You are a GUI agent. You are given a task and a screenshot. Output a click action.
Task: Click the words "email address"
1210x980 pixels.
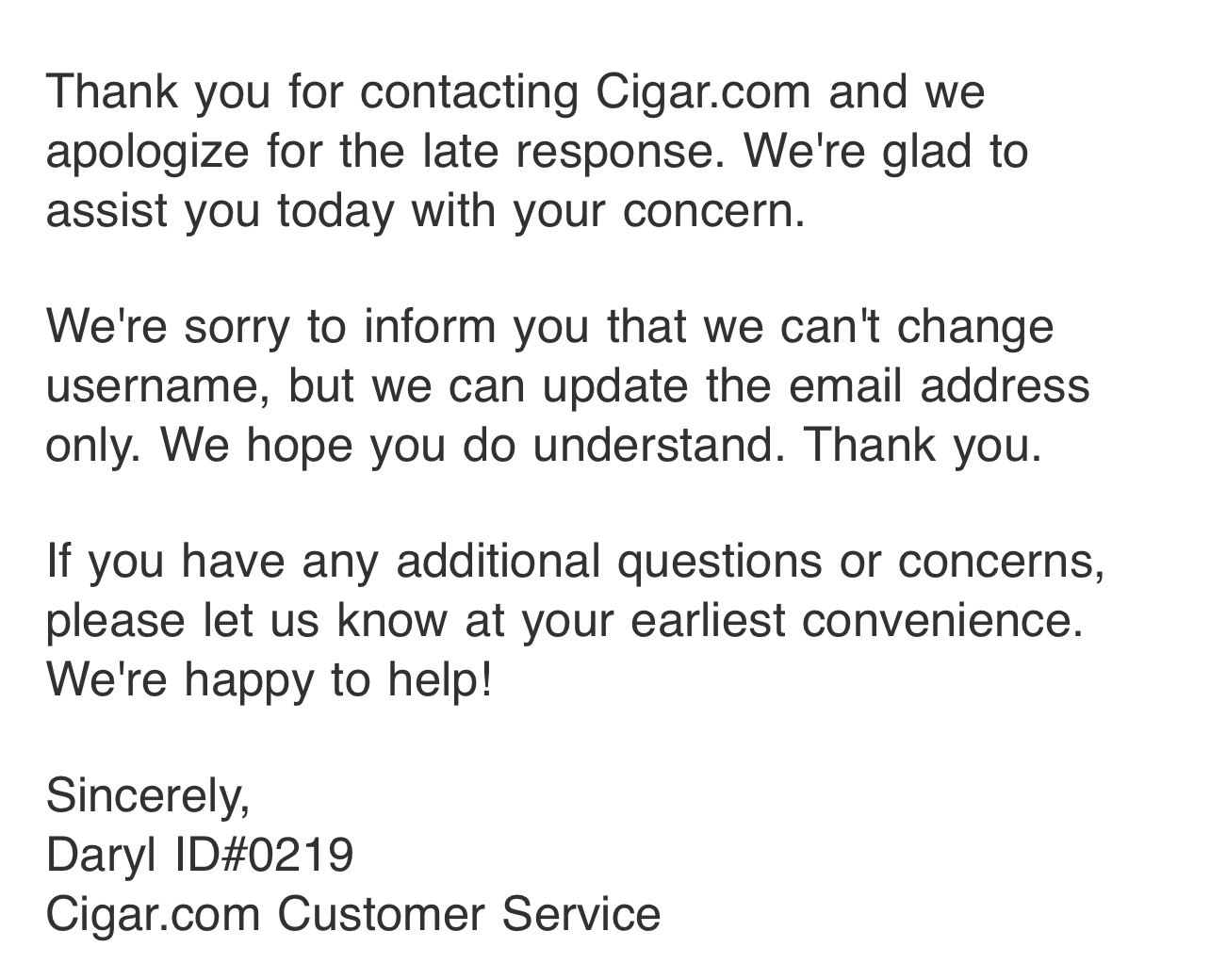[939, 386]
